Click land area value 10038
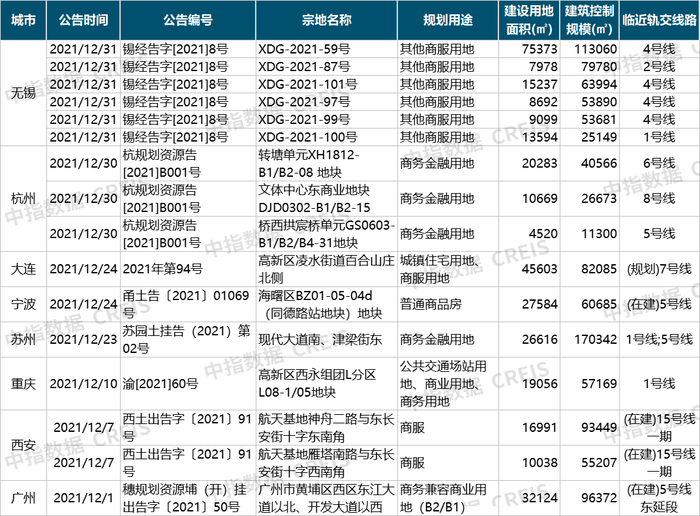The image size is (700, 516). click(540, 463)
